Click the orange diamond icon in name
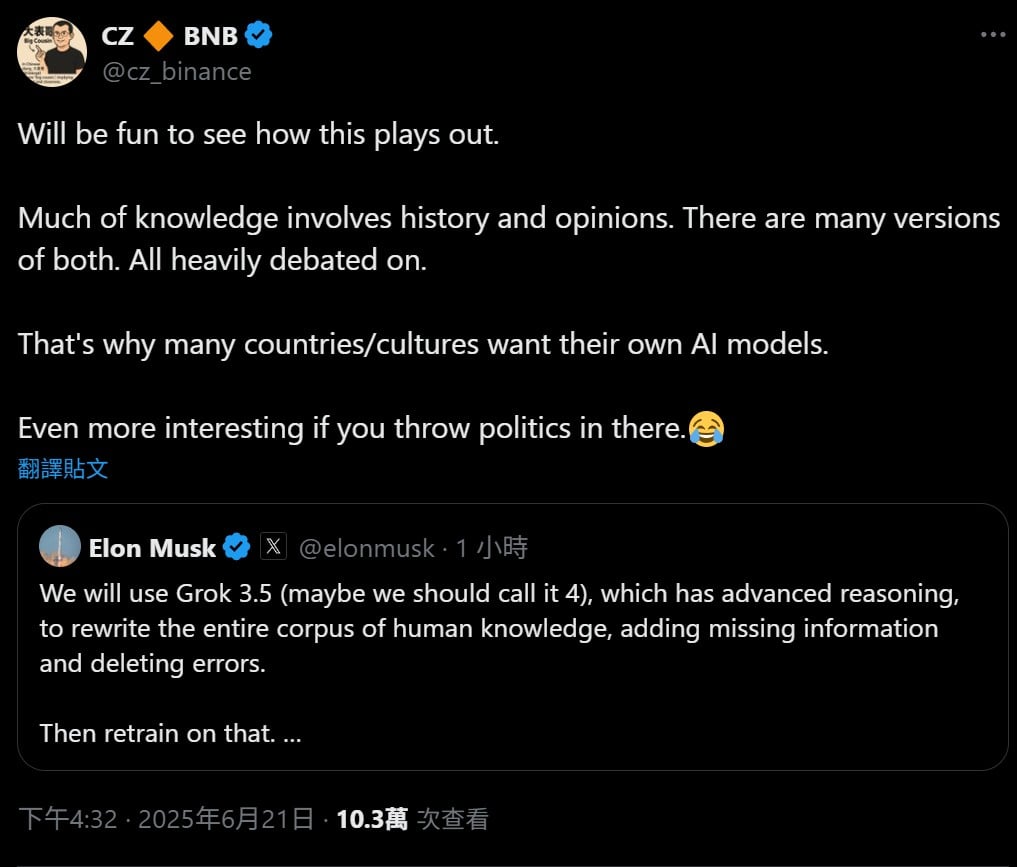The width and height of the screenshot is (1017, 867). (158, 36)
